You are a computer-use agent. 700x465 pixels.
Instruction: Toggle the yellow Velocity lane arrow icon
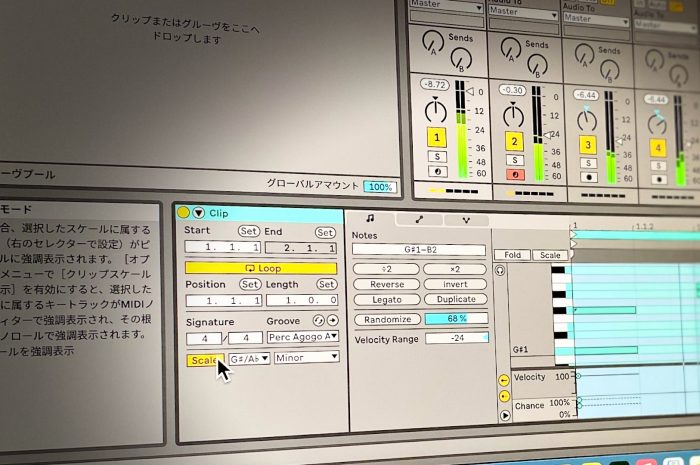(504, 380)
